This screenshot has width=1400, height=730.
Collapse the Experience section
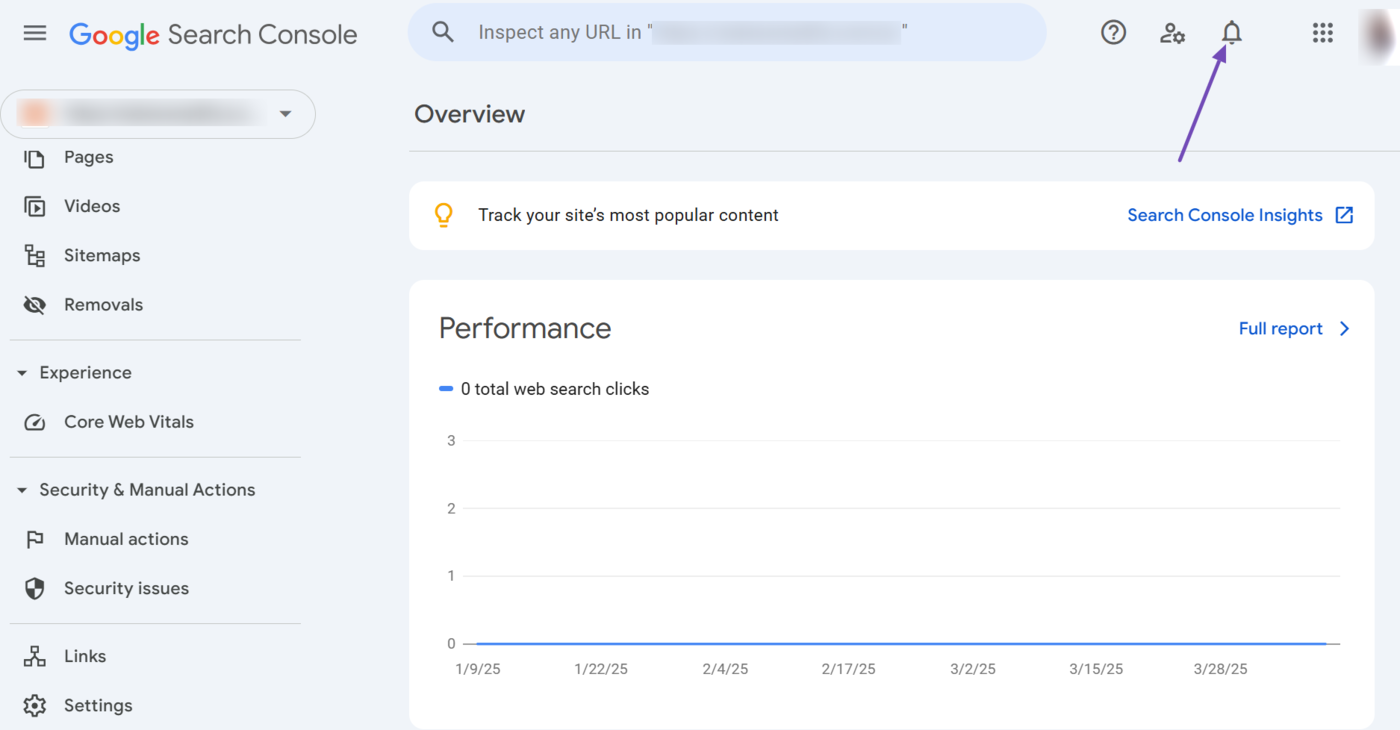(22, 373)
